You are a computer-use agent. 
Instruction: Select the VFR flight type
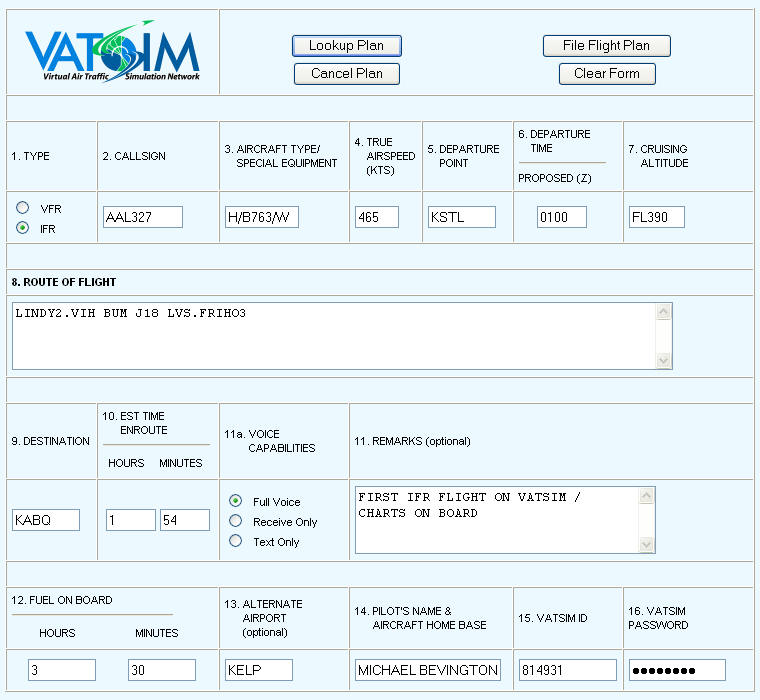click(x=23, y=208)
